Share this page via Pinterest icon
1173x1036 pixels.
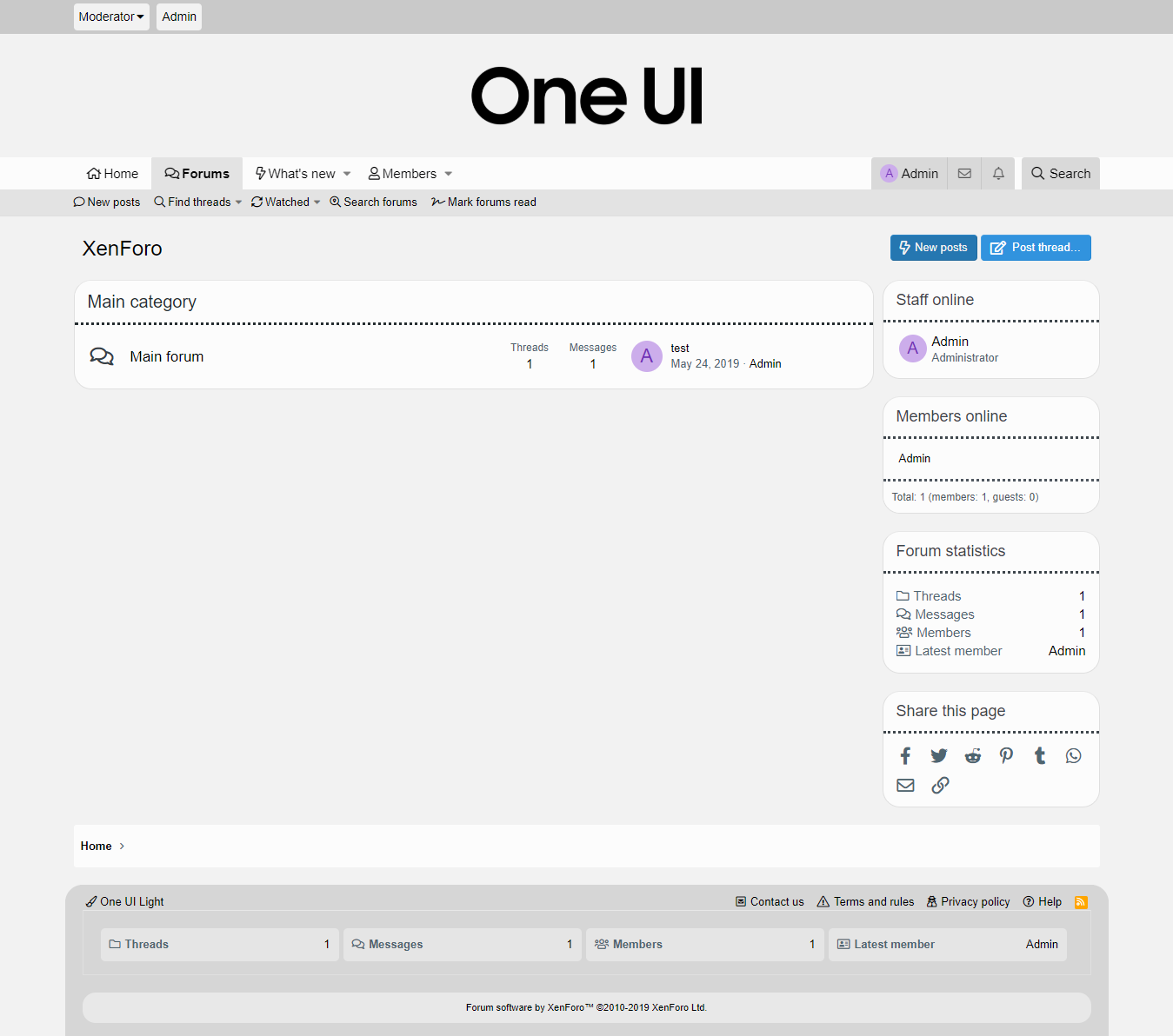click(x=1006, y=756)
